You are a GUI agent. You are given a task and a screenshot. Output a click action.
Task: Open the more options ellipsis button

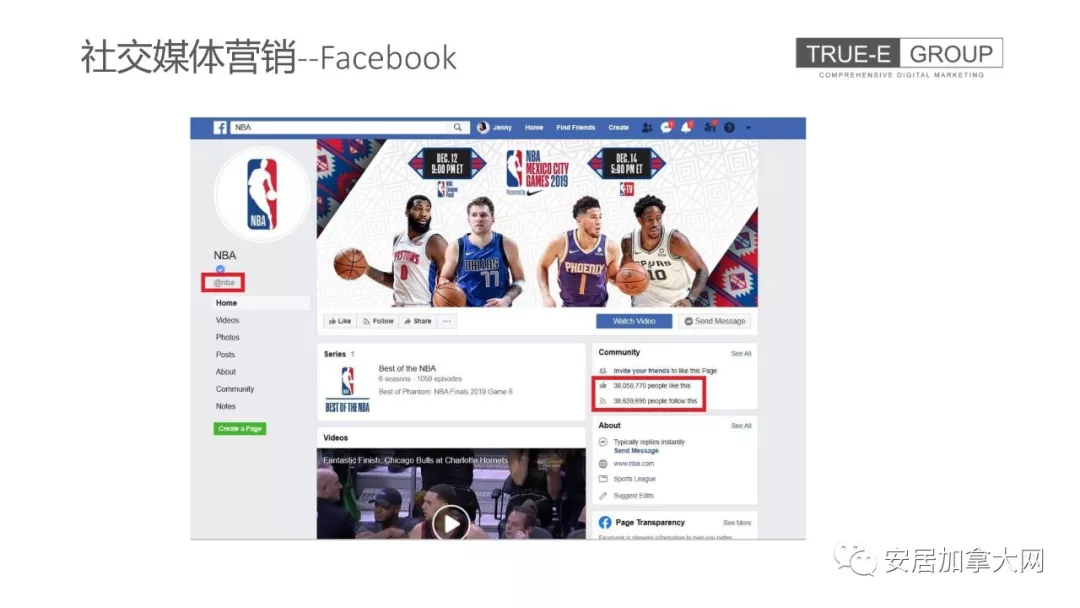tap(447, 321)
